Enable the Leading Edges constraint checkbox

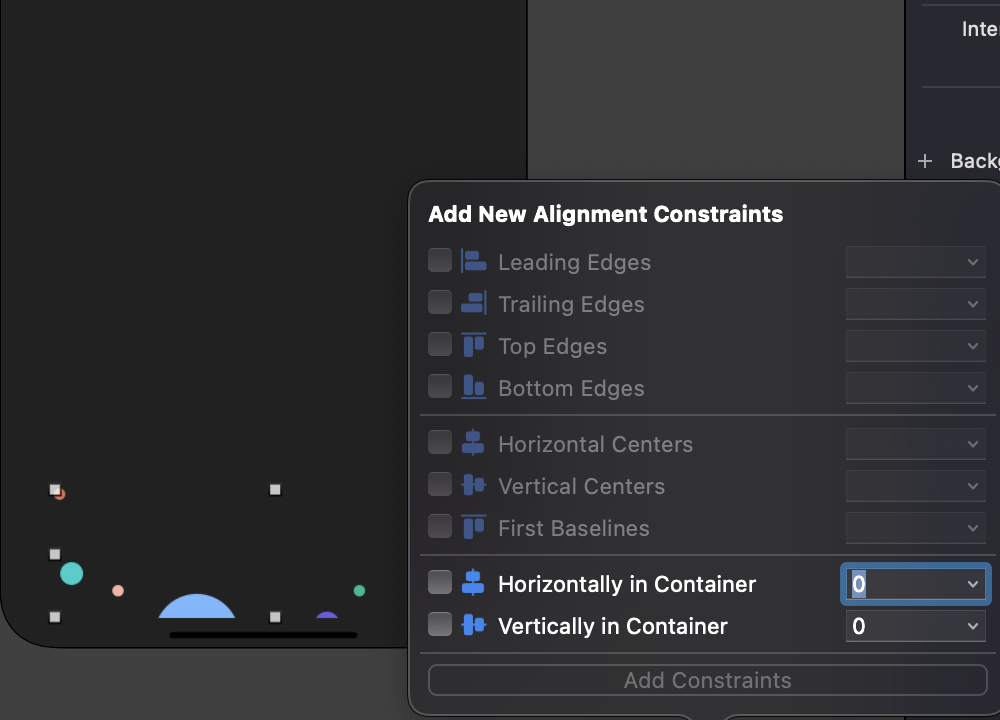pos(439,261)
